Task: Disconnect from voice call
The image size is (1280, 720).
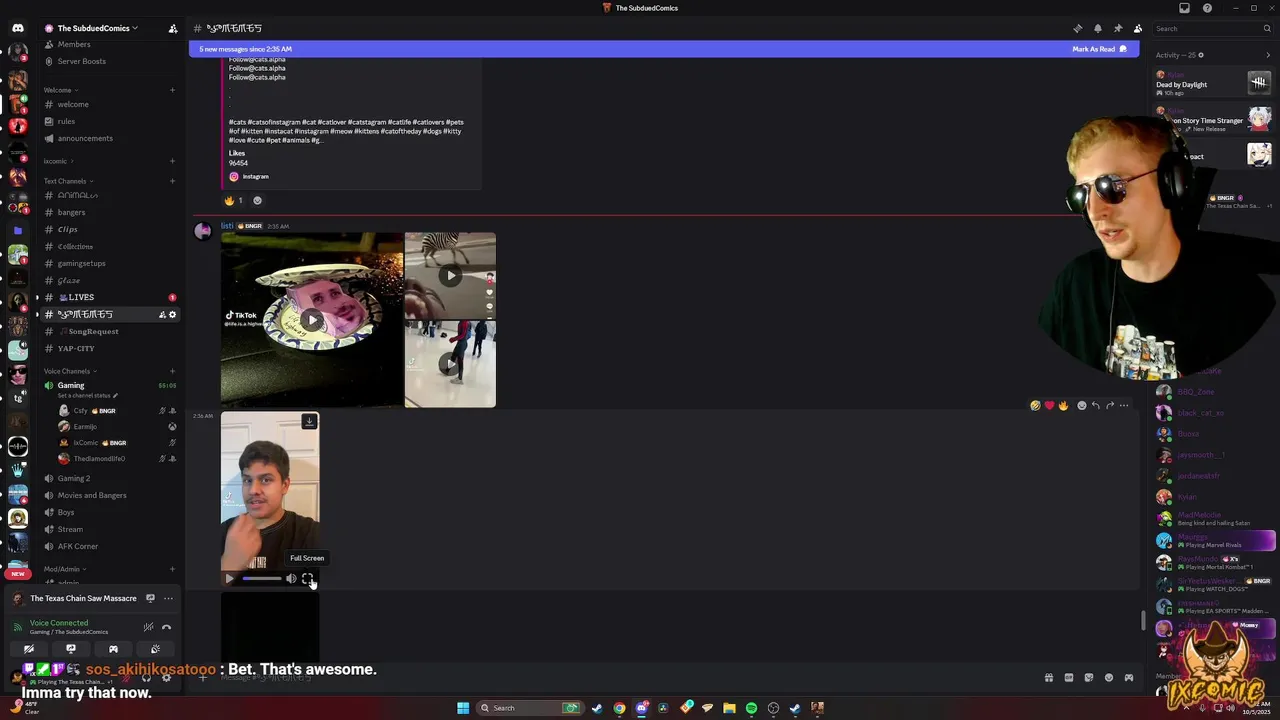Action: tap(166, 627)
